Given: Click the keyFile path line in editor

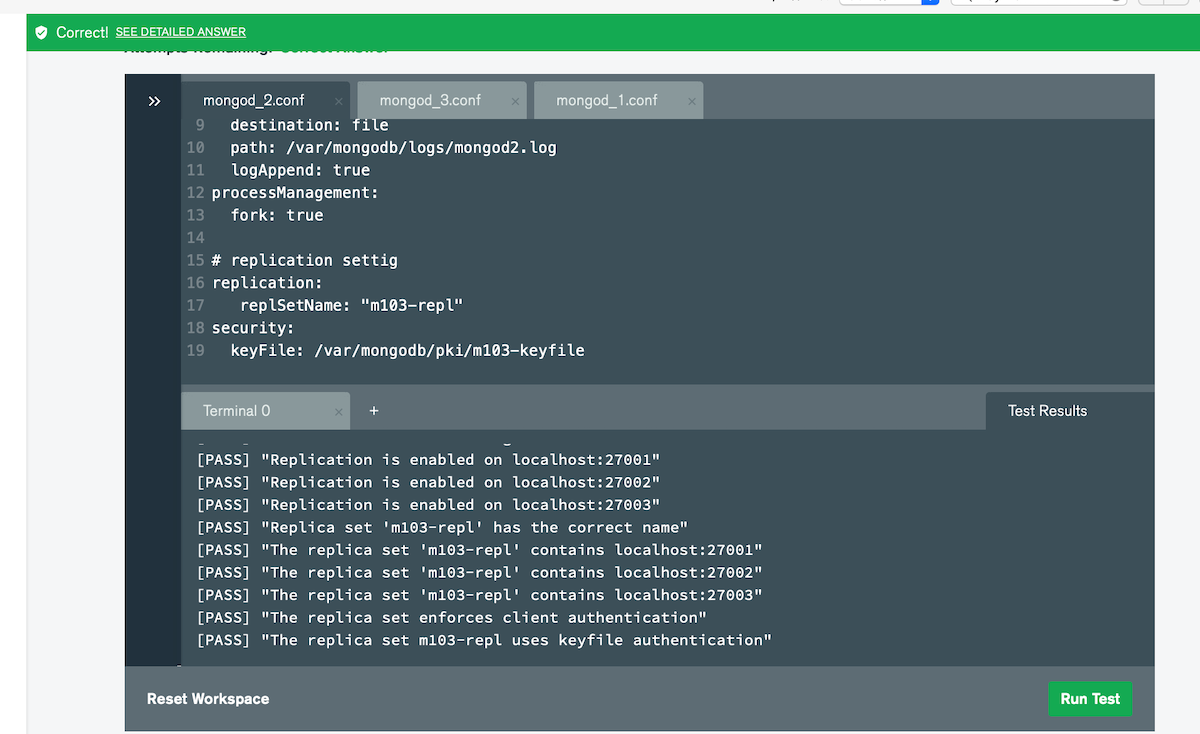Looking at the screenshot, I should [x=408, y=350].
